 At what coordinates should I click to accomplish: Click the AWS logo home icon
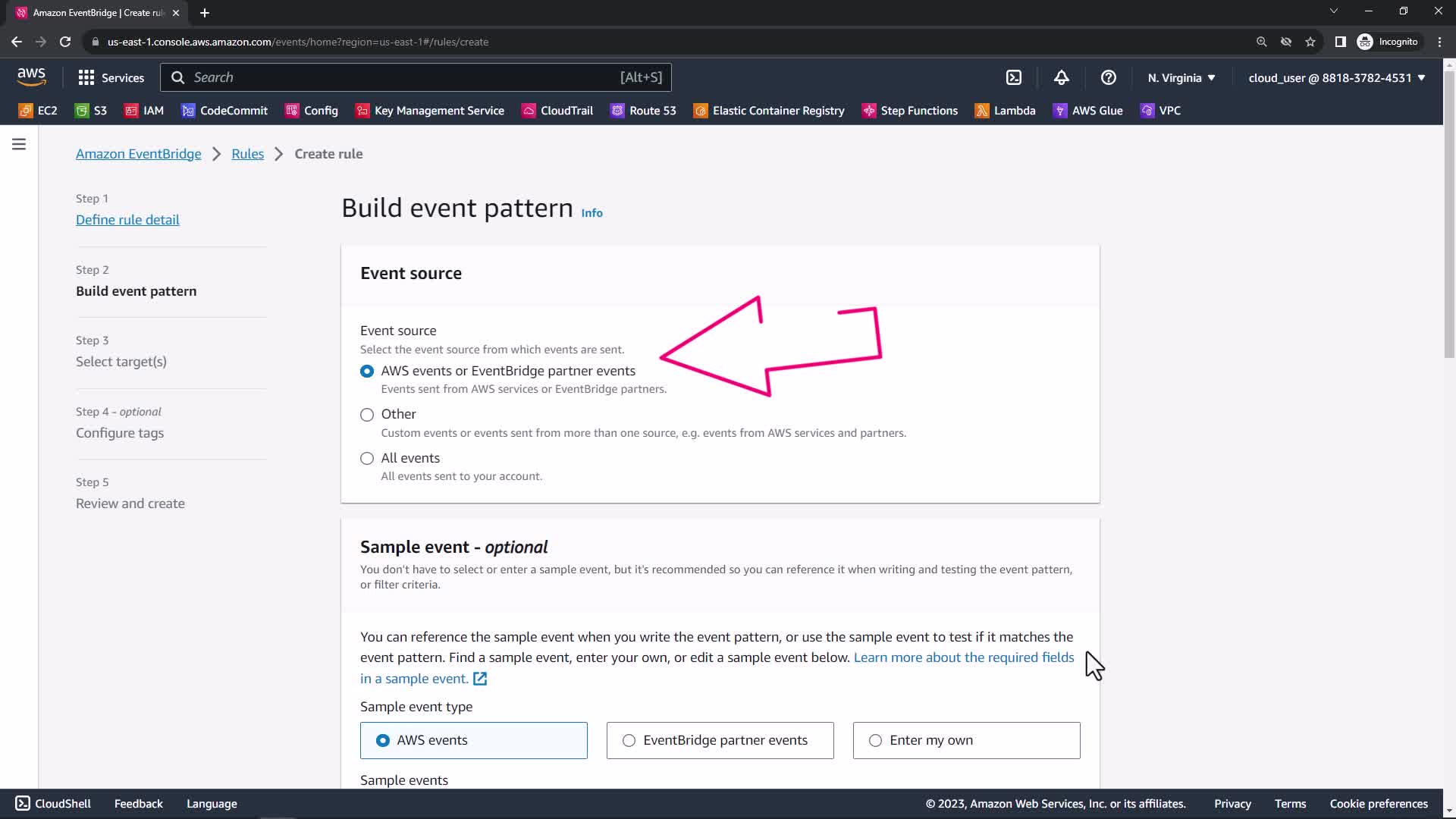pos(31,77)
